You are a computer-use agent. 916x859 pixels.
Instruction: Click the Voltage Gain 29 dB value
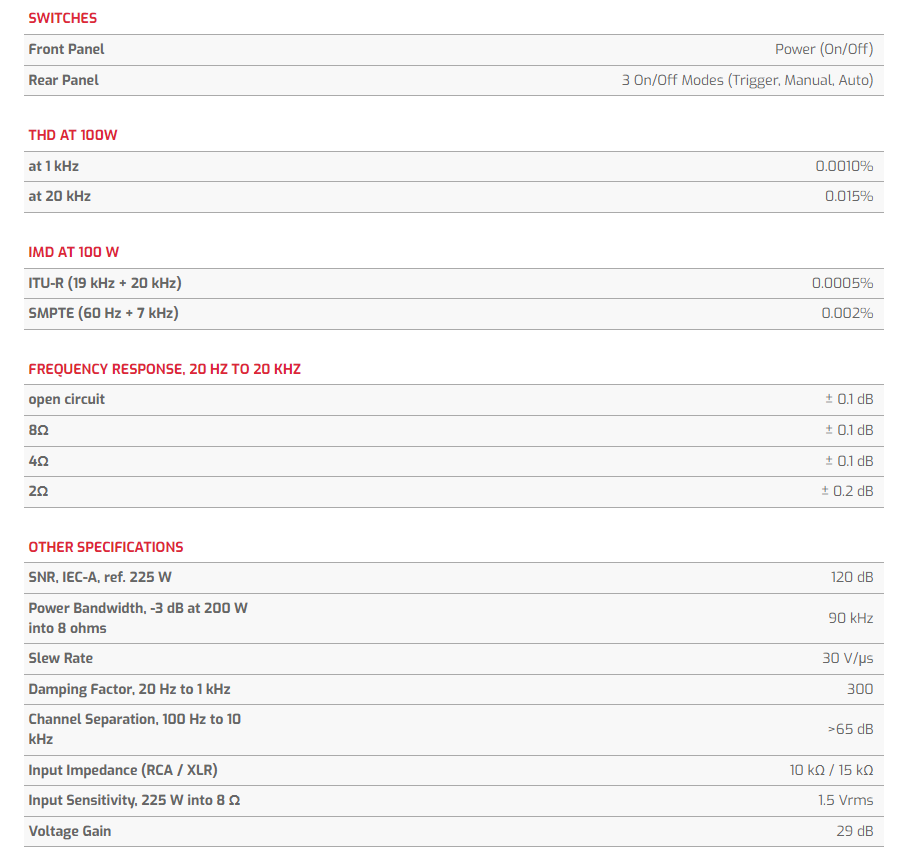point(854,831)
